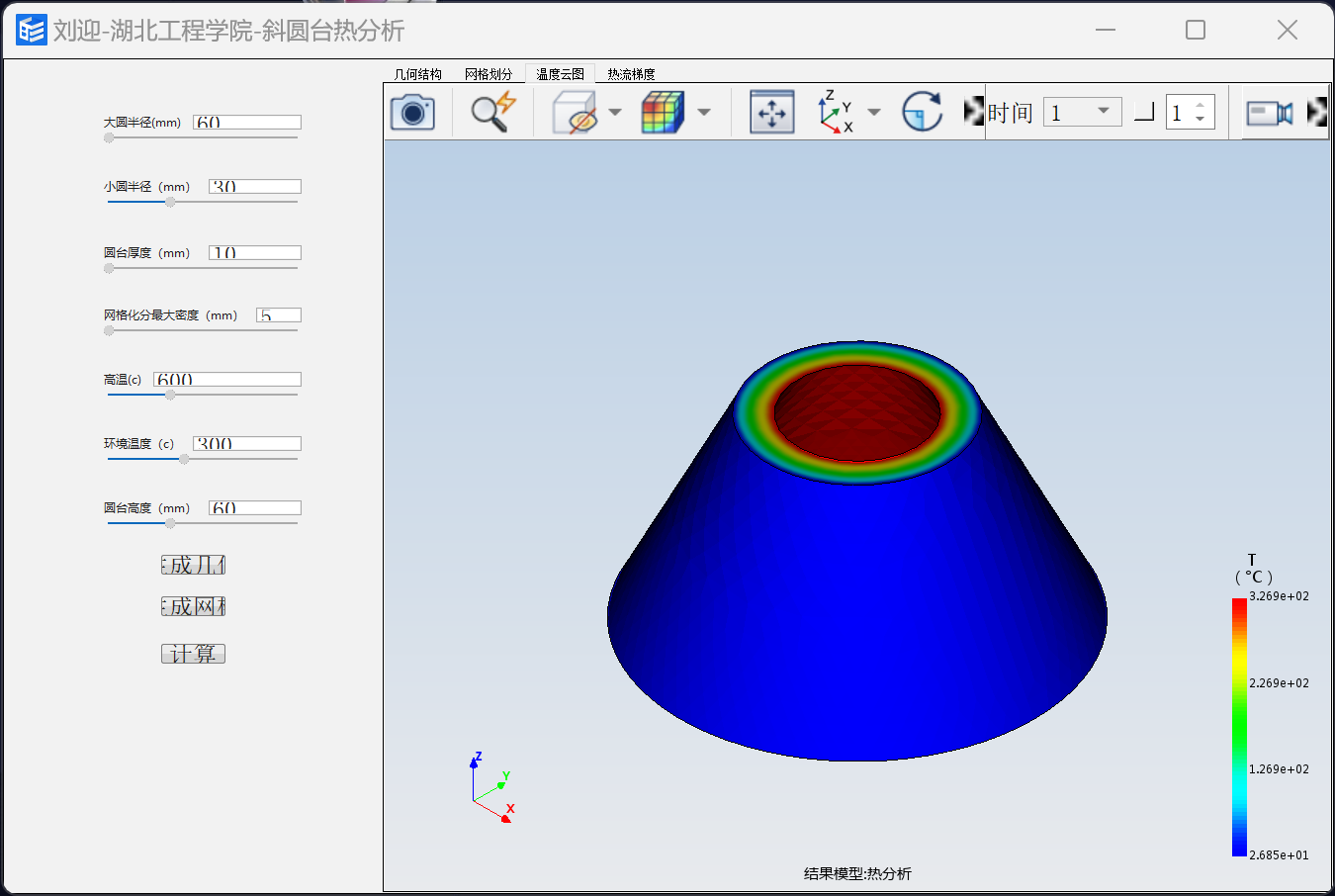
Task: Click the 网格化分最大密度 input field
Action: pos(279,314)
